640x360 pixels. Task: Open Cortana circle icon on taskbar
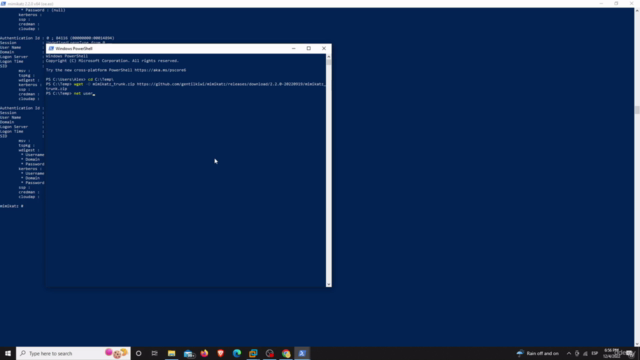coord(139,353)
